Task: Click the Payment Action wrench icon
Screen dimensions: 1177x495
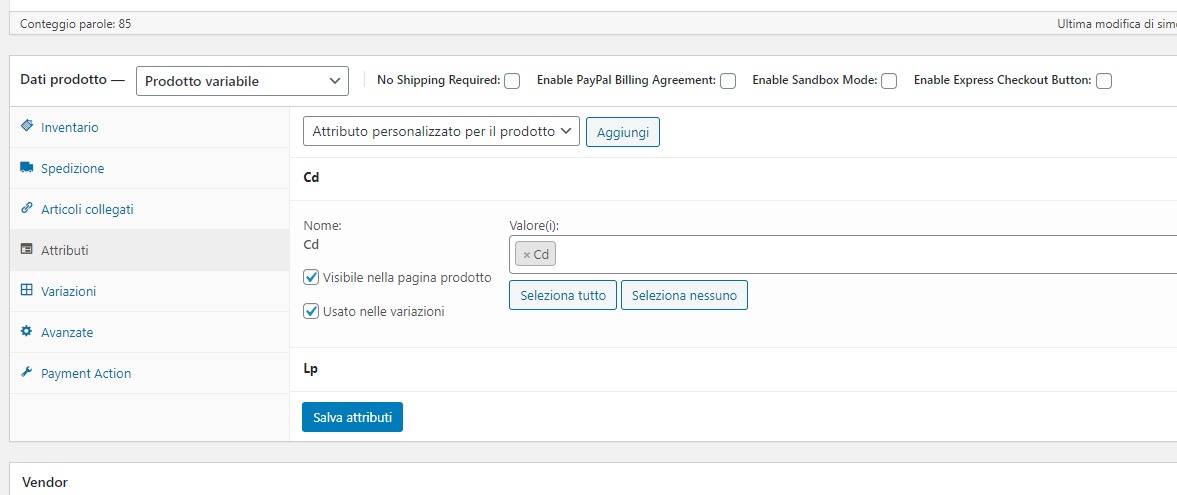Action: [27, 372]
